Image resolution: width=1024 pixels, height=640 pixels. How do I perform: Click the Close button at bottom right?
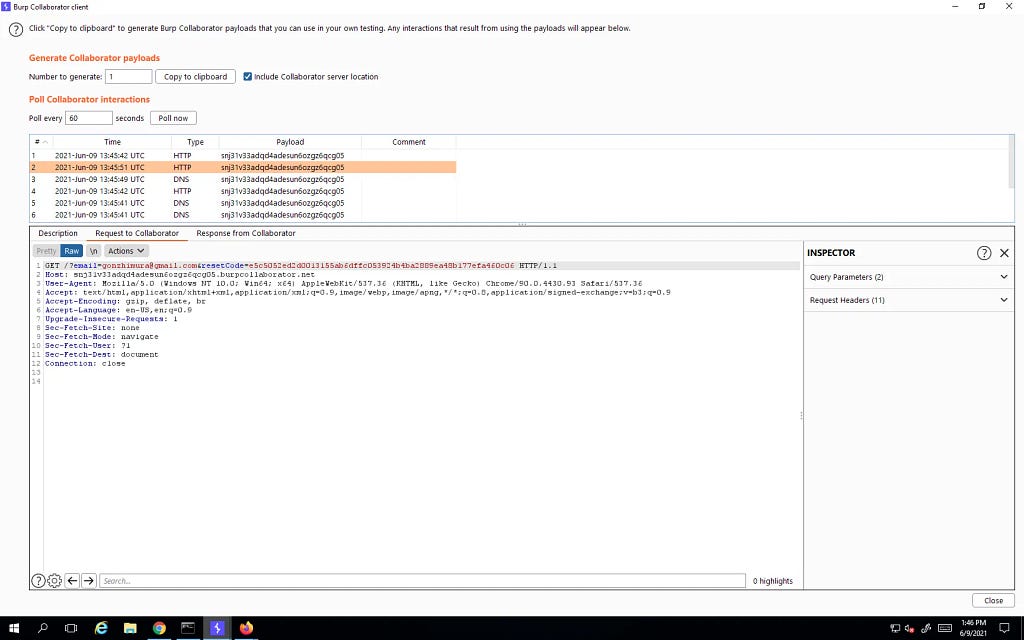pos(993,600)
